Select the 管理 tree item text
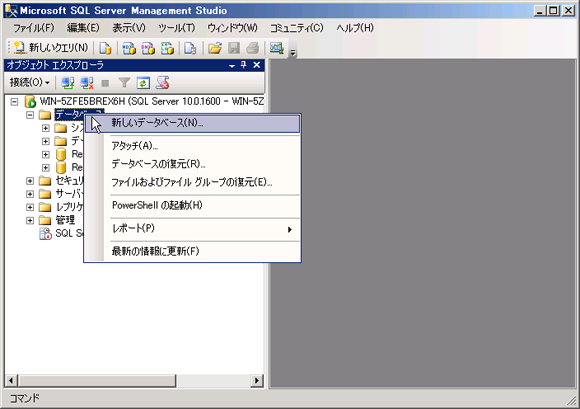580x409 pixels. coord(65,220)
